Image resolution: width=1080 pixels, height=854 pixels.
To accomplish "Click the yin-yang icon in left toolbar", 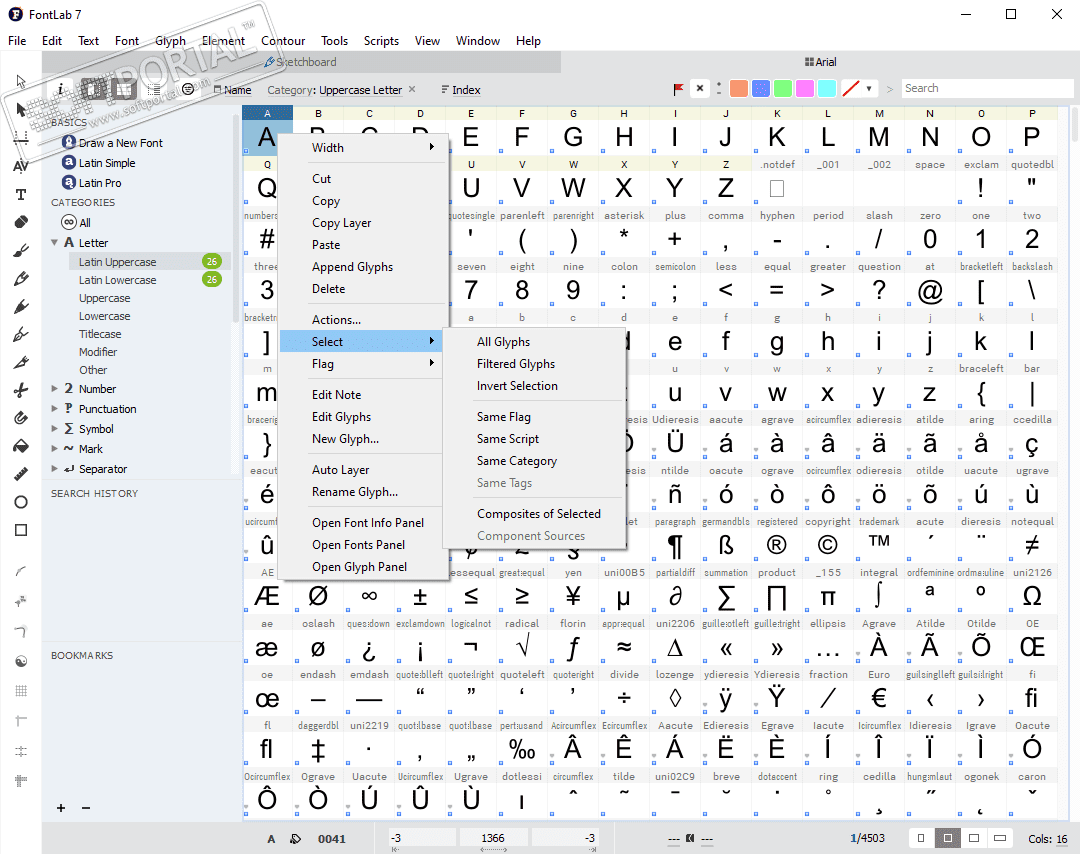I will pos(21,661).
